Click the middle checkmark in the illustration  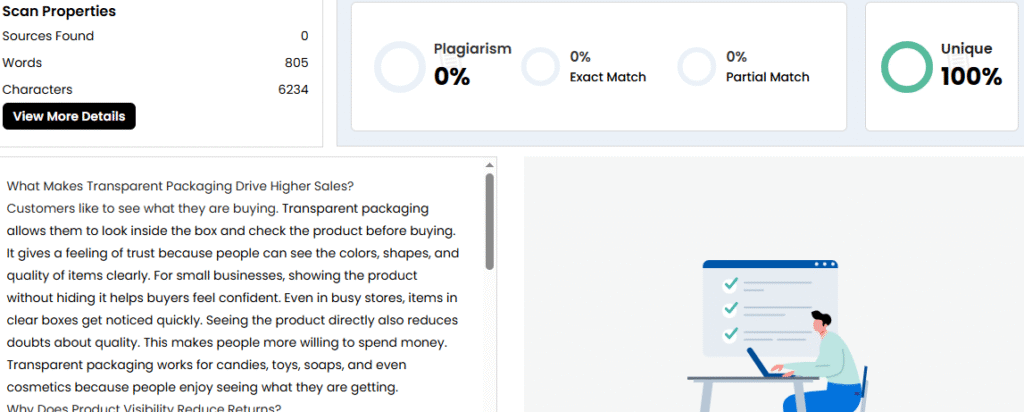pos(731,308)
